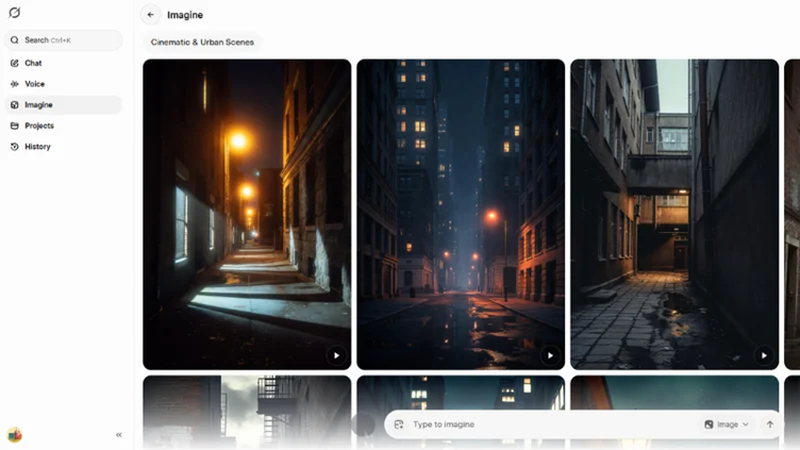Image resolution: width=800 pixels, height=450 pixels.
Task: Click the History clock icon
Action: tap(14, 146)
